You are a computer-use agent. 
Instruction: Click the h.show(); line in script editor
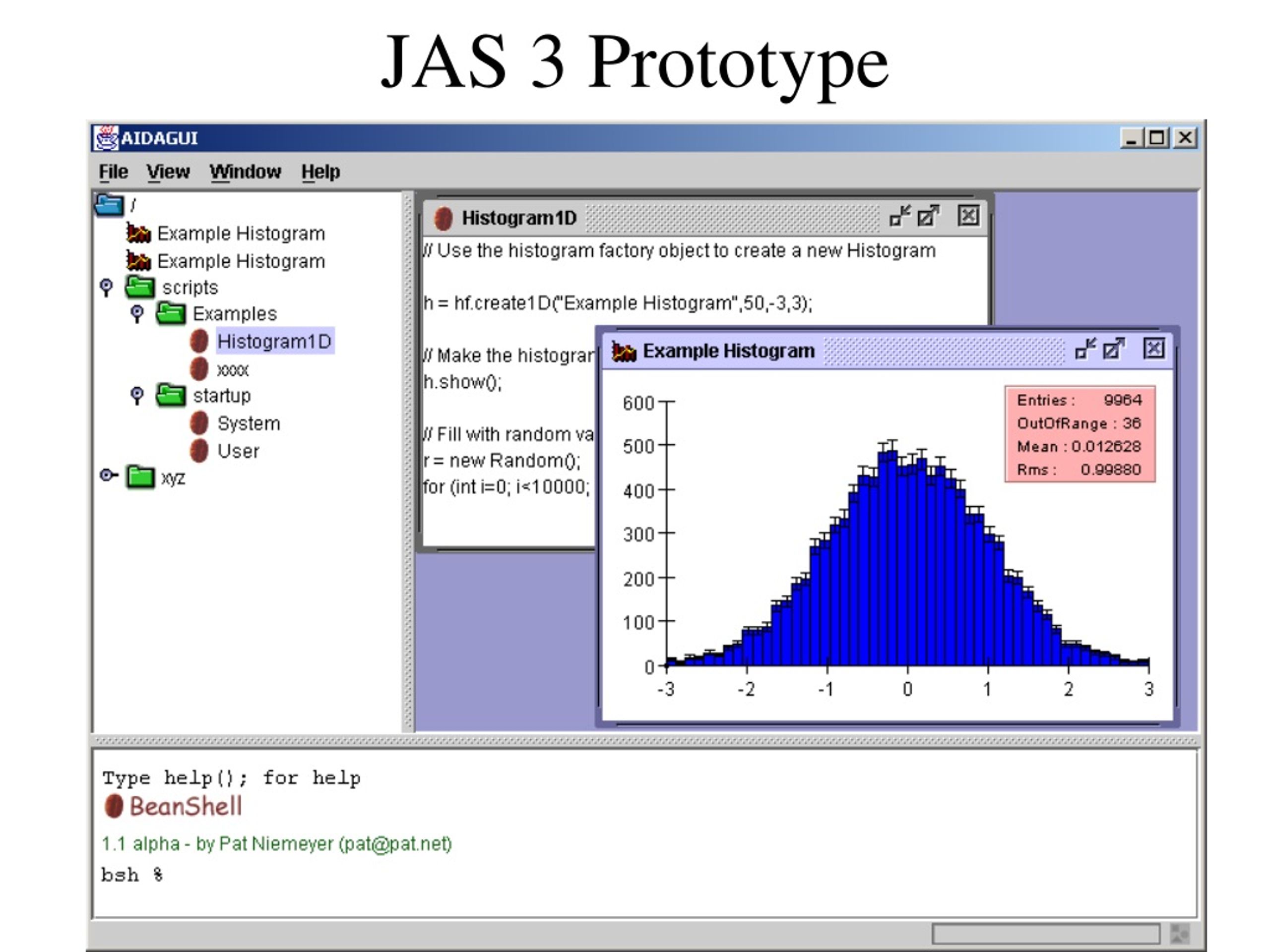(x=462, y=382)
